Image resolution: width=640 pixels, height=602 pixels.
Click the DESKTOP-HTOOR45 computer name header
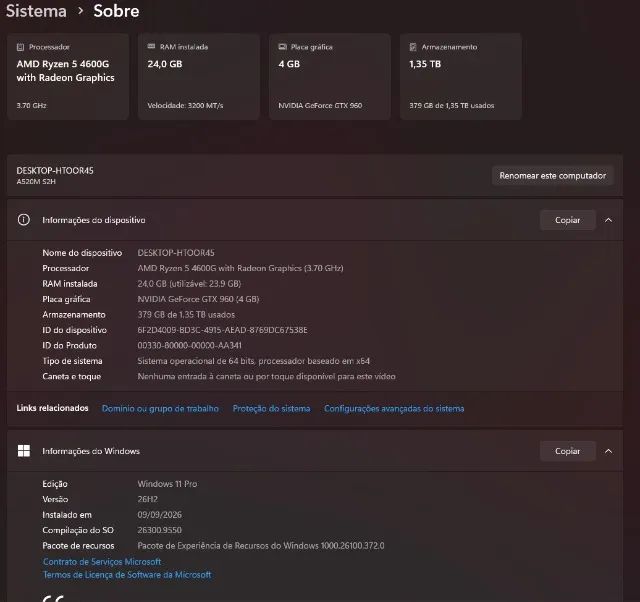tap(55, 171)
